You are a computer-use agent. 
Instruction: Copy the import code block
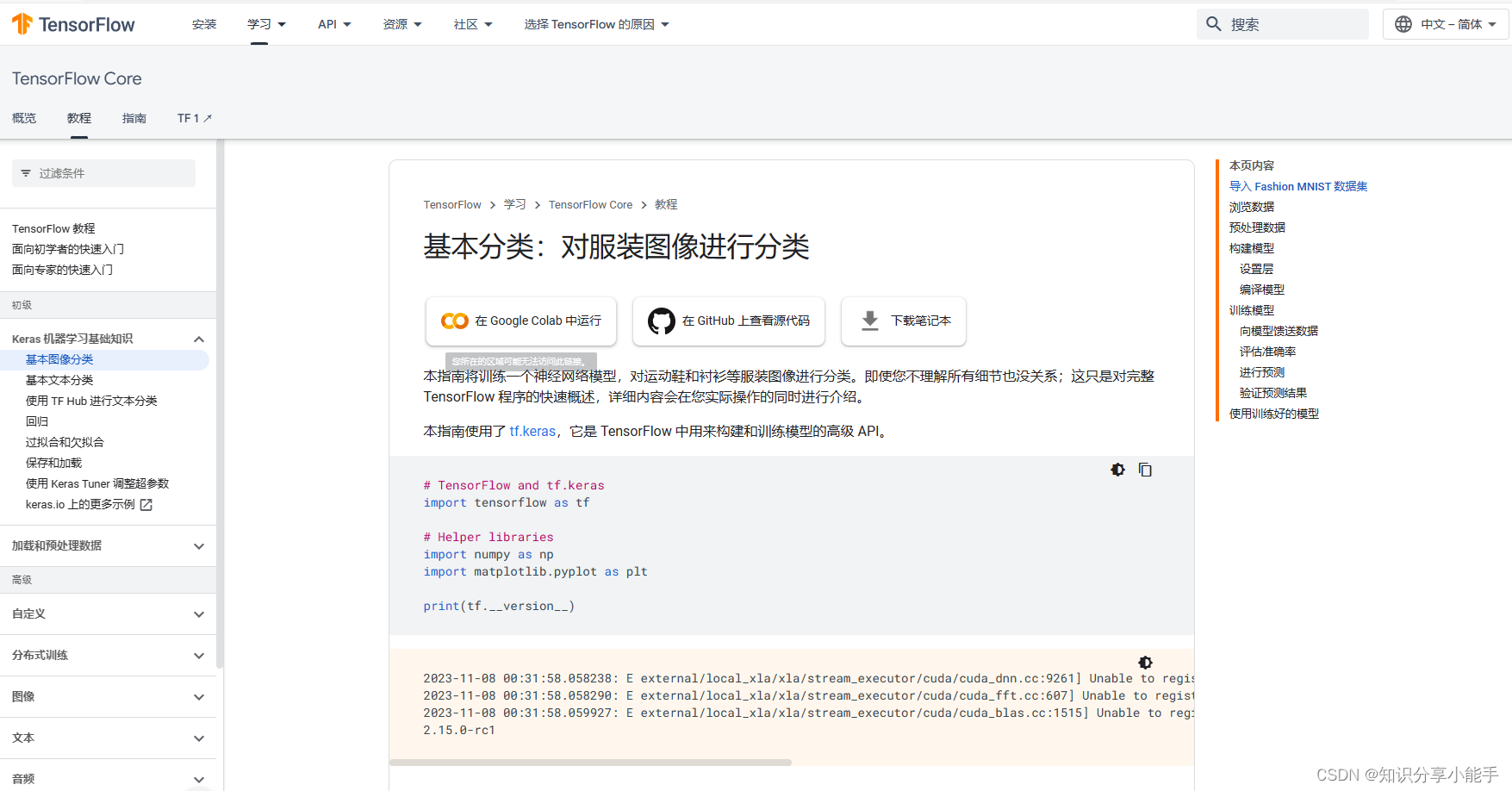pos(1145,470)
